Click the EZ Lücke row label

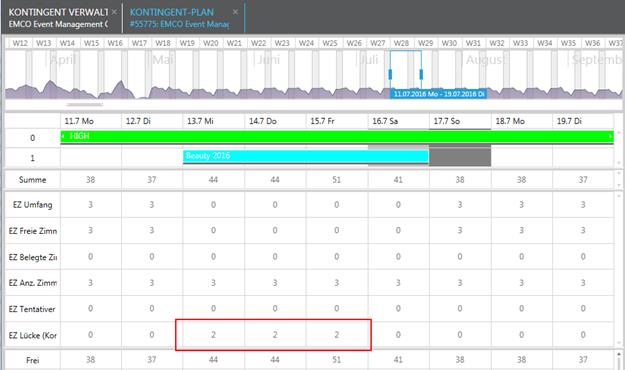(33, 335)
